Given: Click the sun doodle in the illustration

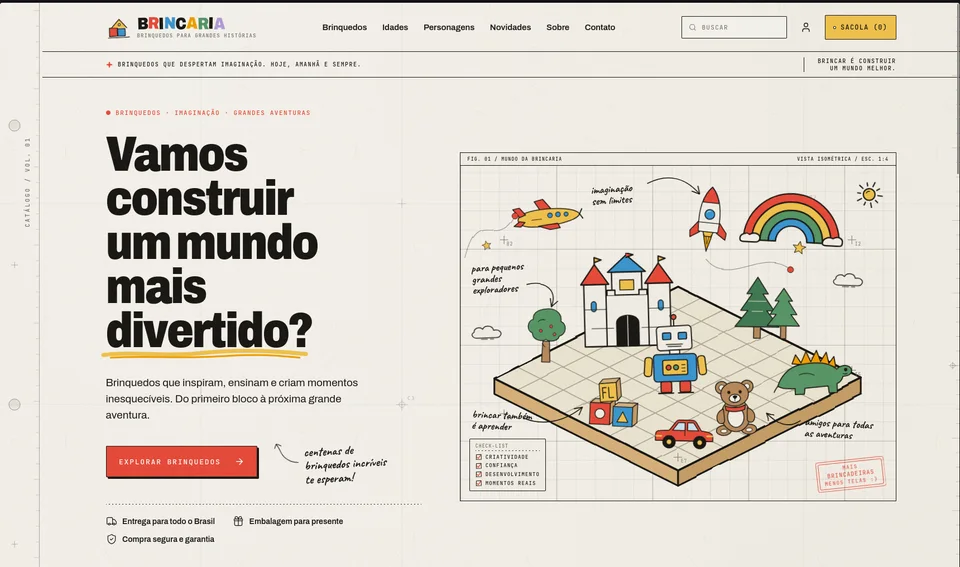Looking at the screenshot, I should click(869, 195).
